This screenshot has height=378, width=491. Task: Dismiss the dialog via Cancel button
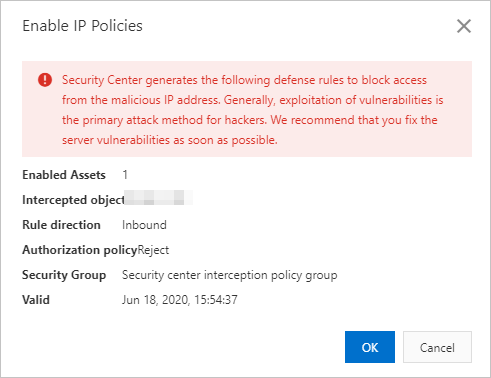click(x=437, y=347)
